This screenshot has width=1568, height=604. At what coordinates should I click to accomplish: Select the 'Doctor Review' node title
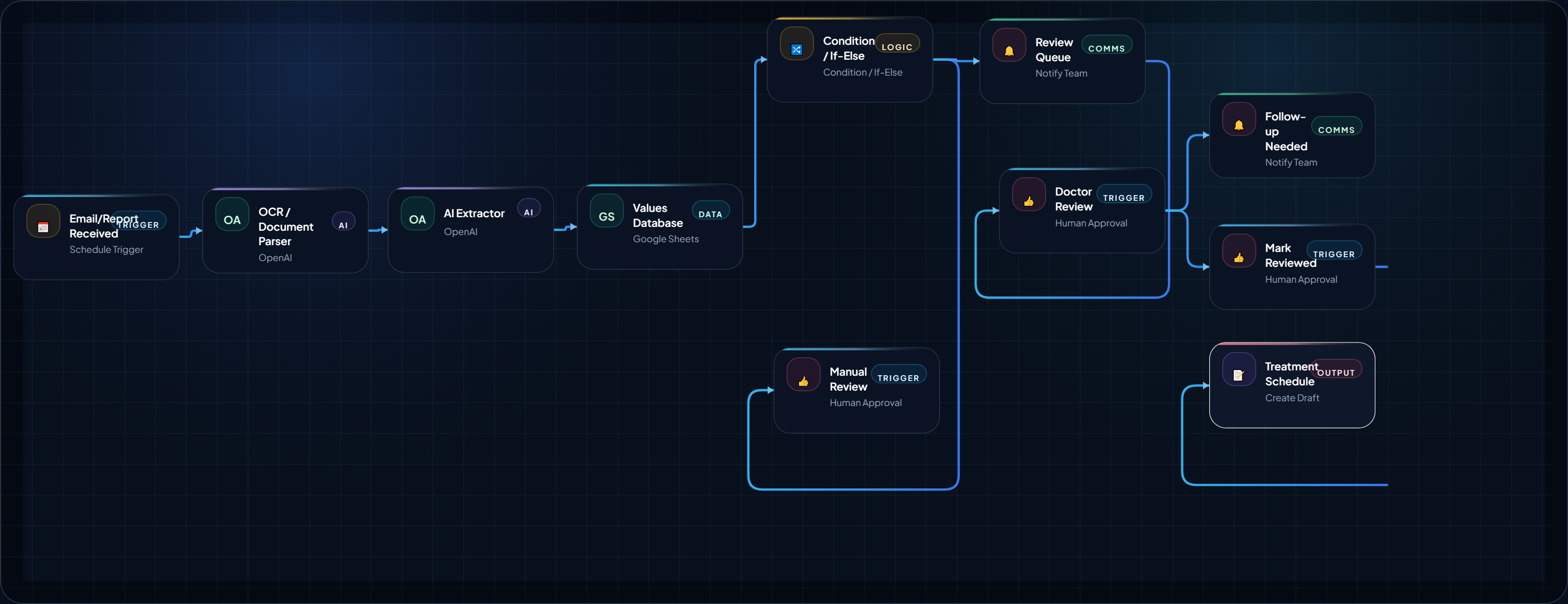tap(1074, 199)
